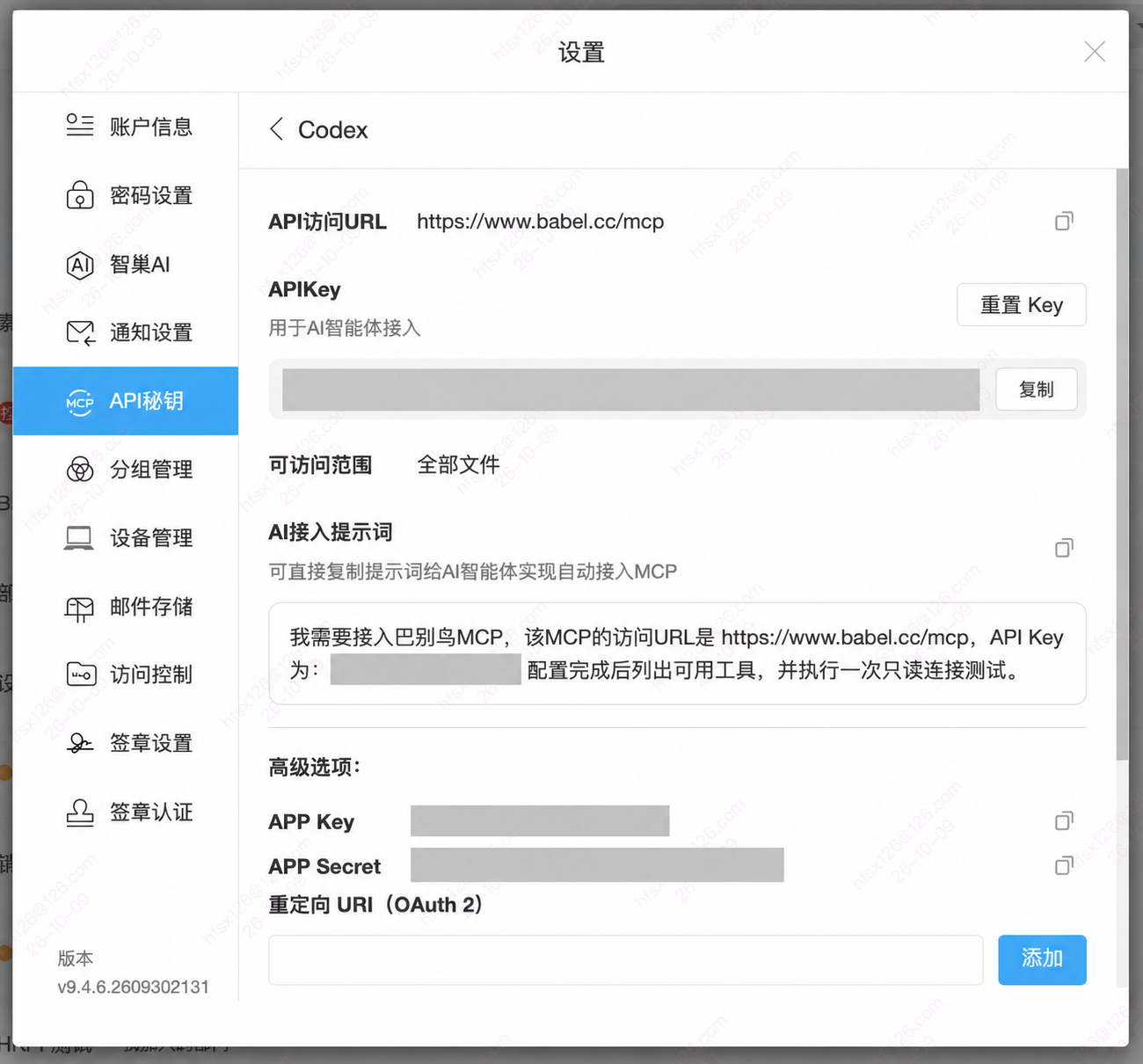1143x1064 pixels.
Task: Click the MCP icon beside API秘钥
Action: coord(80,402)
